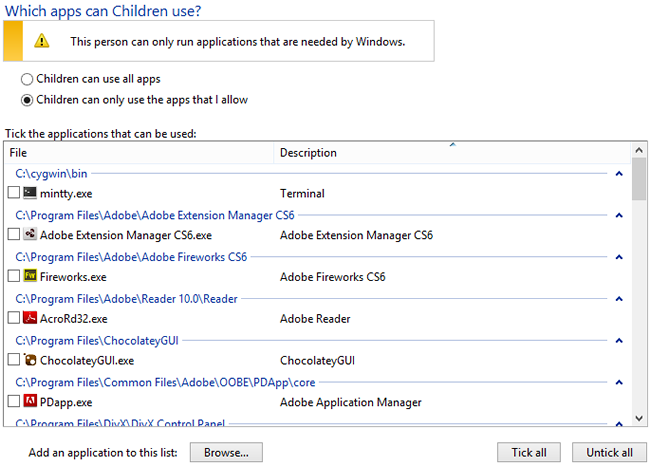This screenshot has height=467, width=650.
Task: Collapse the ChocolateyGUI folder group
Action: [620, 340]
